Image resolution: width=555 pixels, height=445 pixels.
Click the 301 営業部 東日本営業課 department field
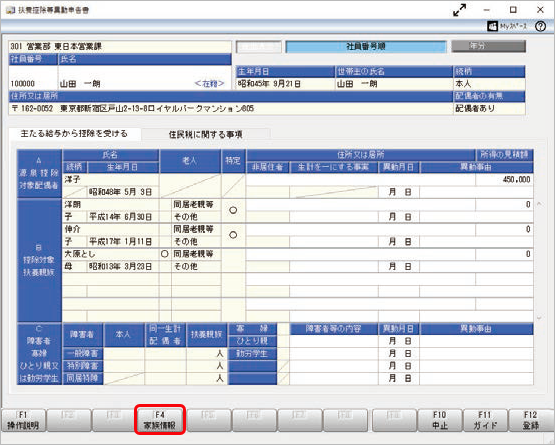120,46
